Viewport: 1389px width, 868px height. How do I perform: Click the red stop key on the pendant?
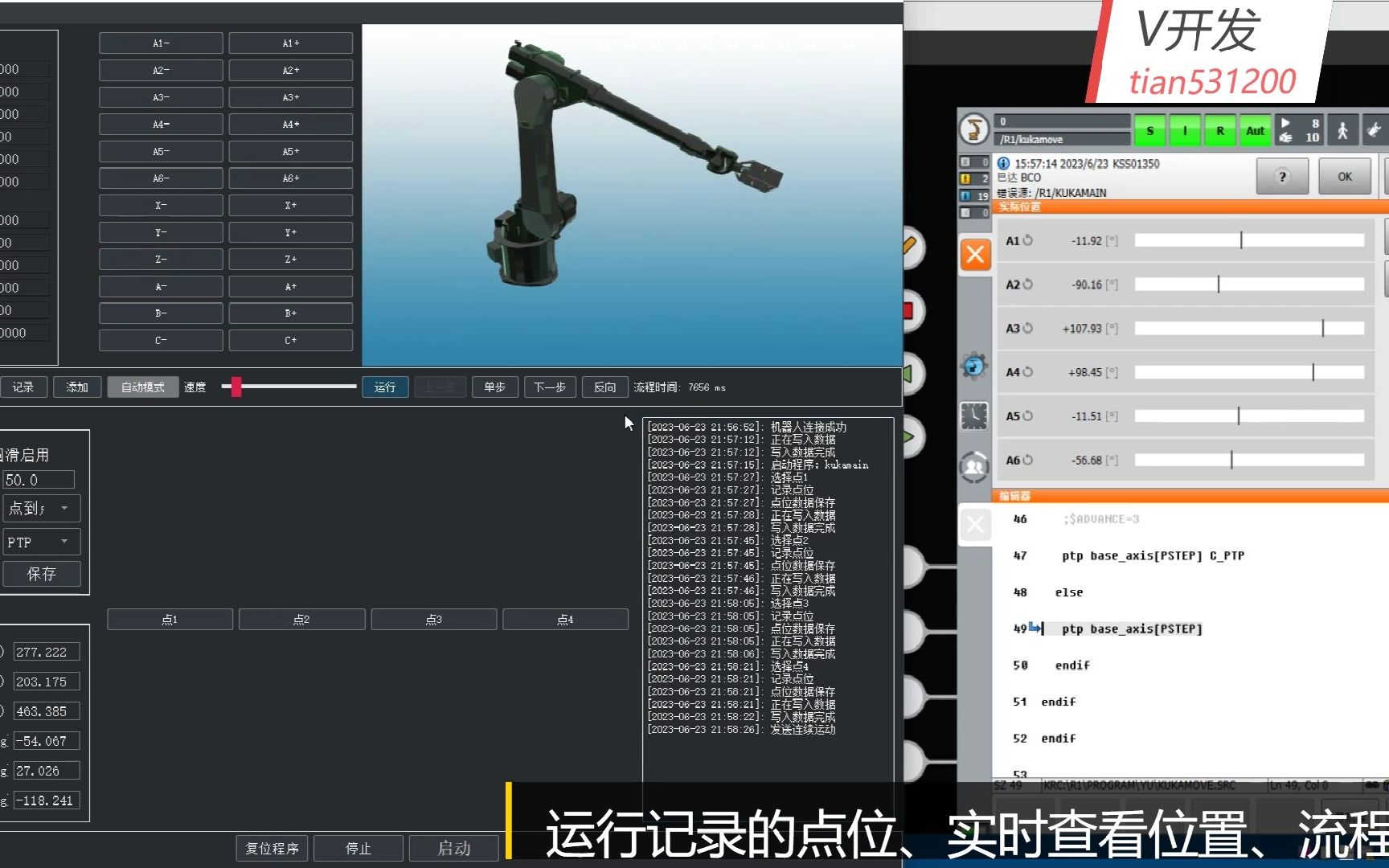click(x=908, y=310)
